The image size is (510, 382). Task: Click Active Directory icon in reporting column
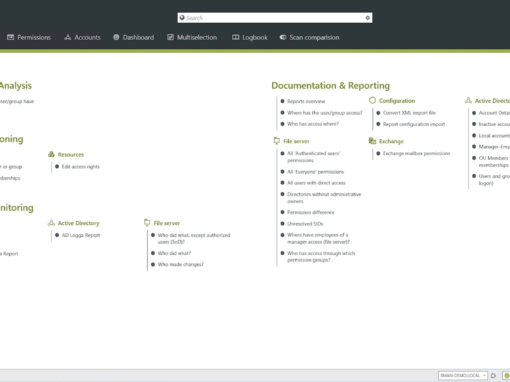click(468, 100)
